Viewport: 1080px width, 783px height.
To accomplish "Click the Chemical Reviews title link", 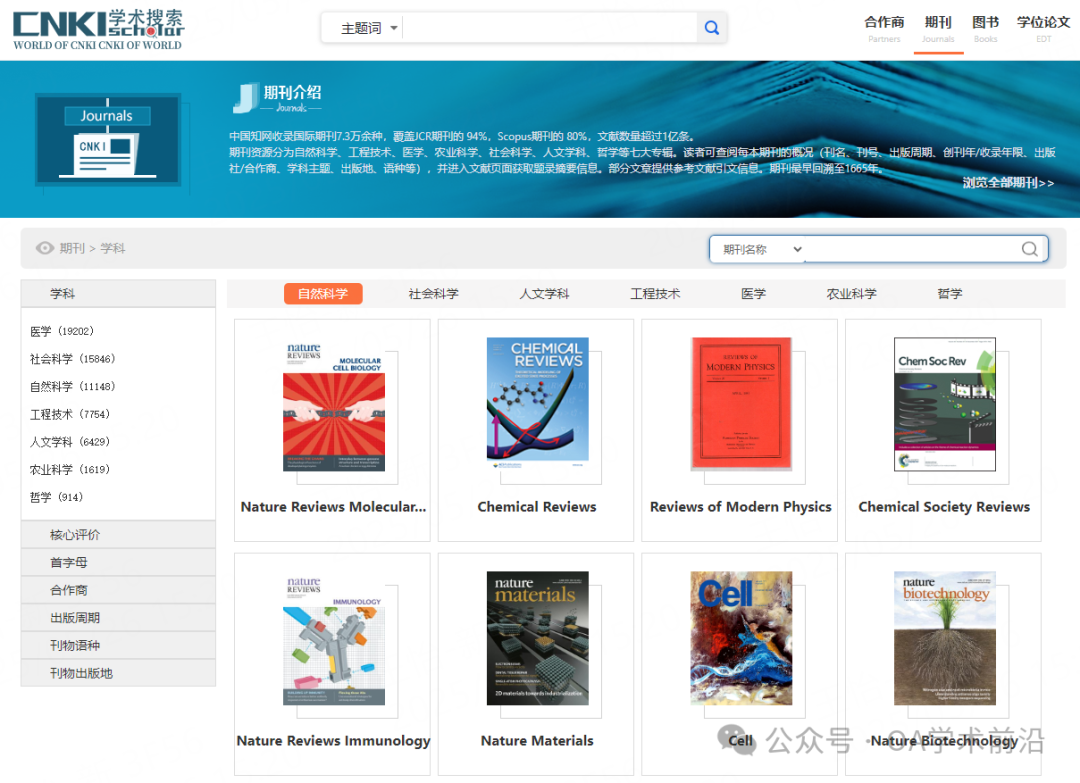I will pyautogui.click(x=537, y=507).
